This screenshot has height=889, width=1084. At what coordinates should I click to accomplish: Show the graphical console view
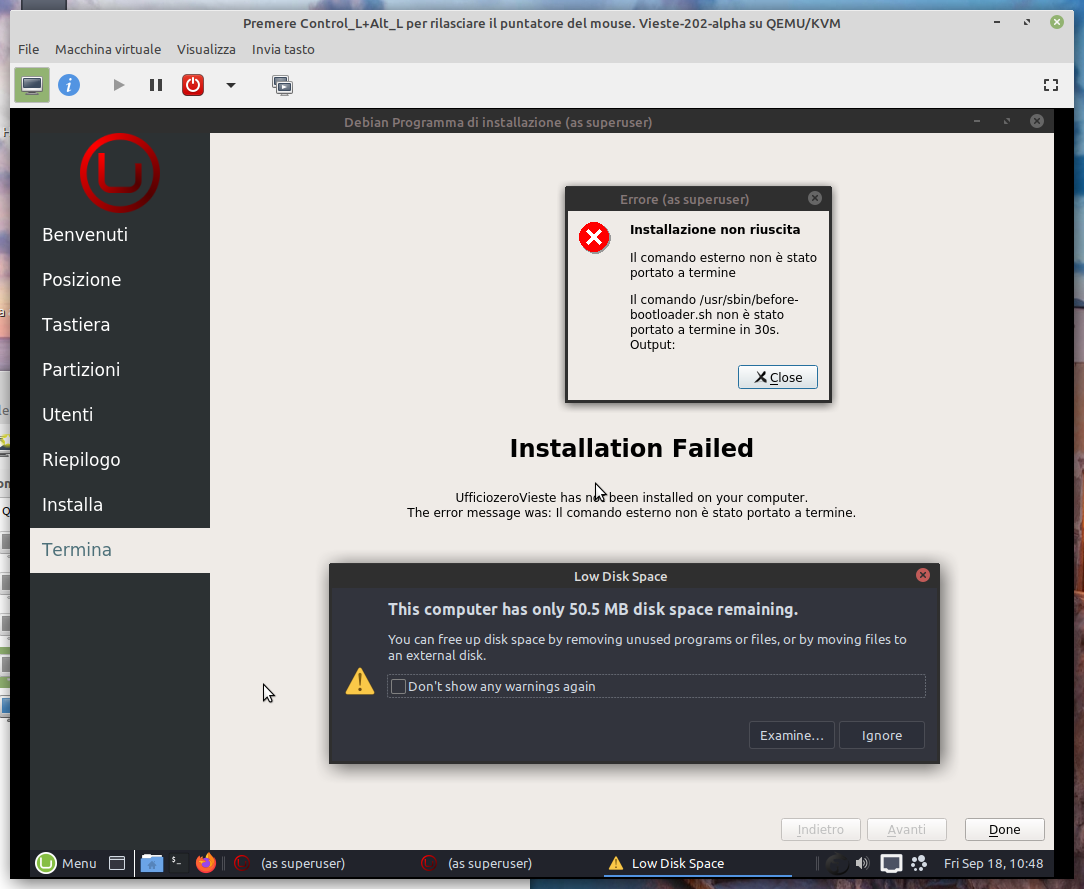click(32, 85)
